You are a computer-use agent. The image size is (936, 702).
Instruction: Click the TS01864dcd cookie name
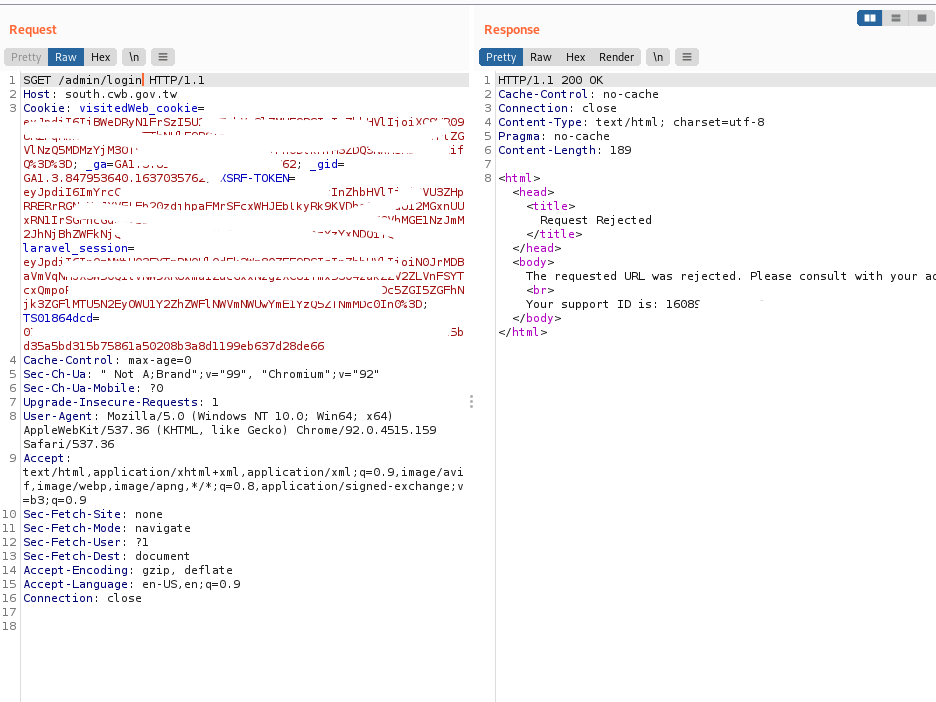point(58,318)
